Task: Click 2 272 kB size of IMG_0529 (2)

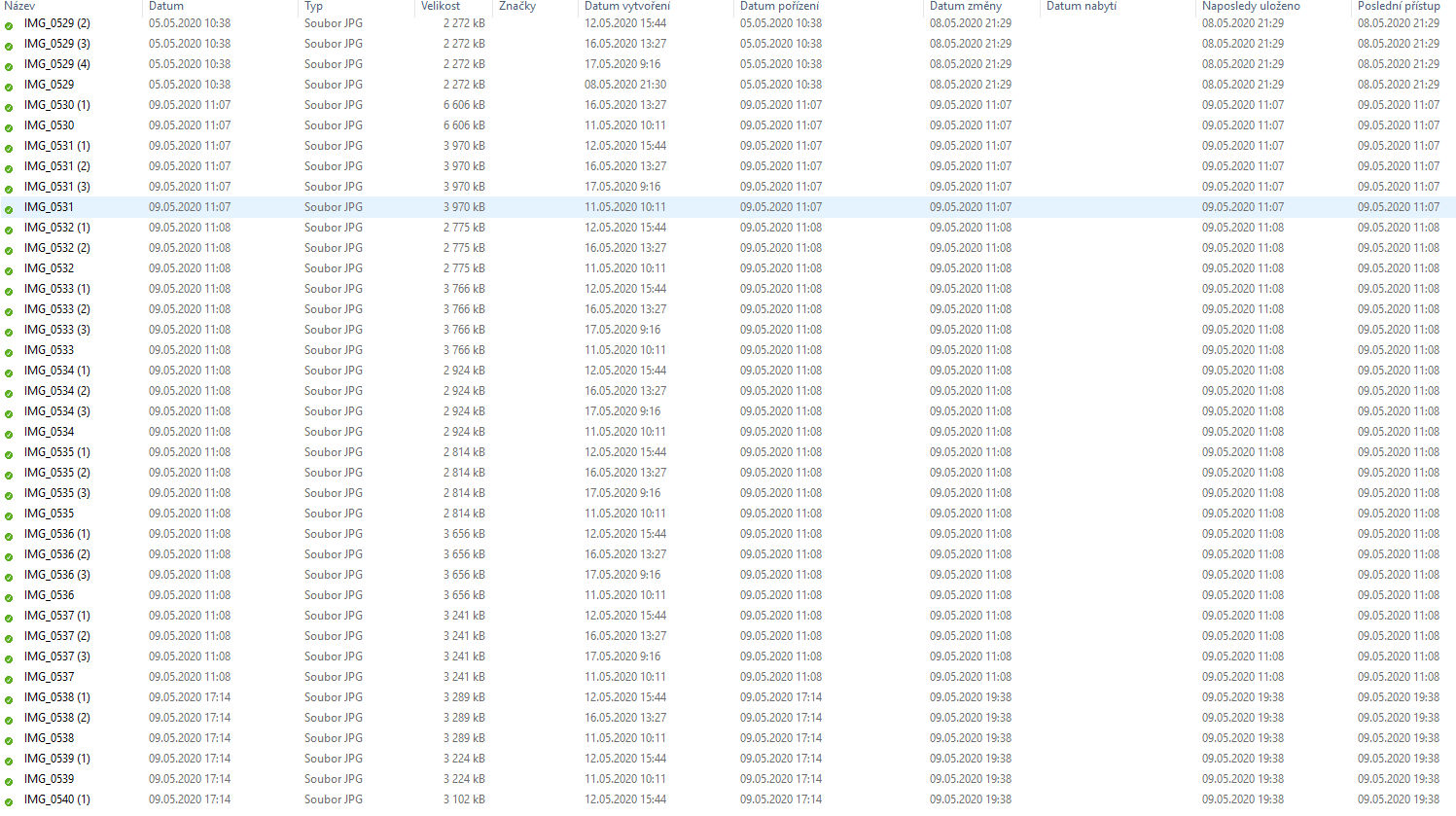Action: point(464,23)
